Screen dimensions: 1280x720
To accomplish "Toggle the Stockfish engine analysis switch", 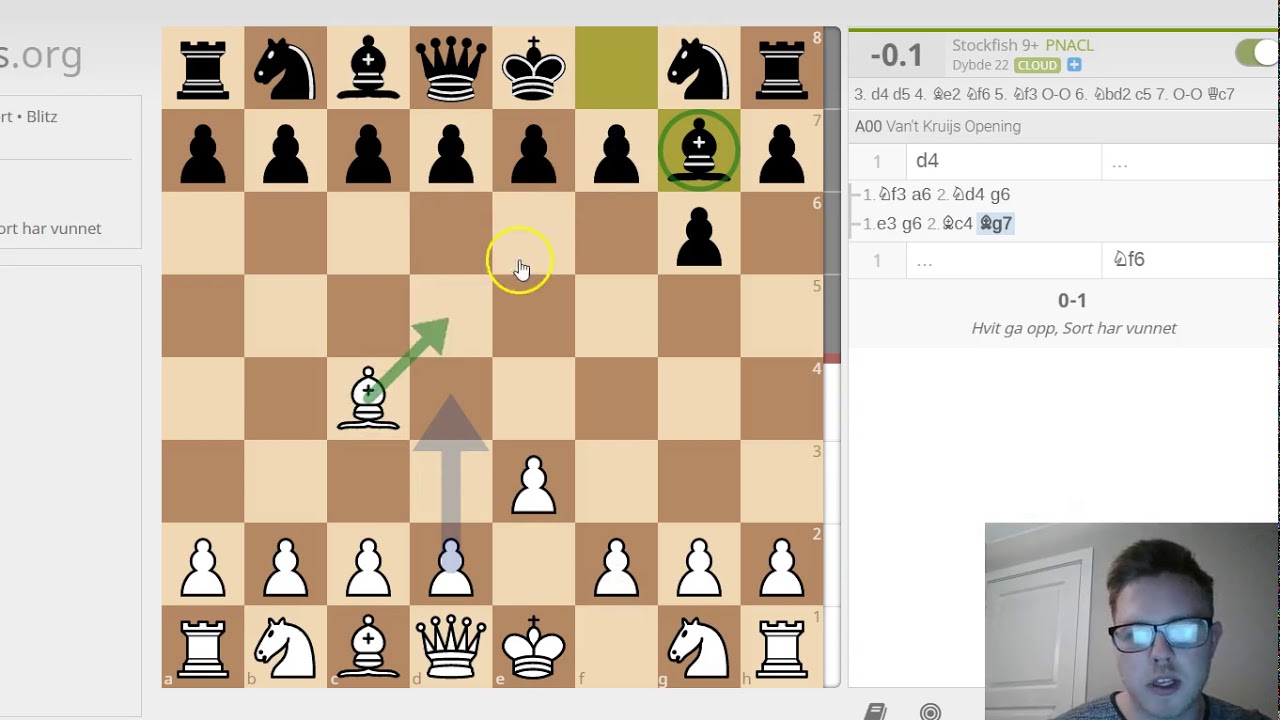I will [x=1257, y=53].
